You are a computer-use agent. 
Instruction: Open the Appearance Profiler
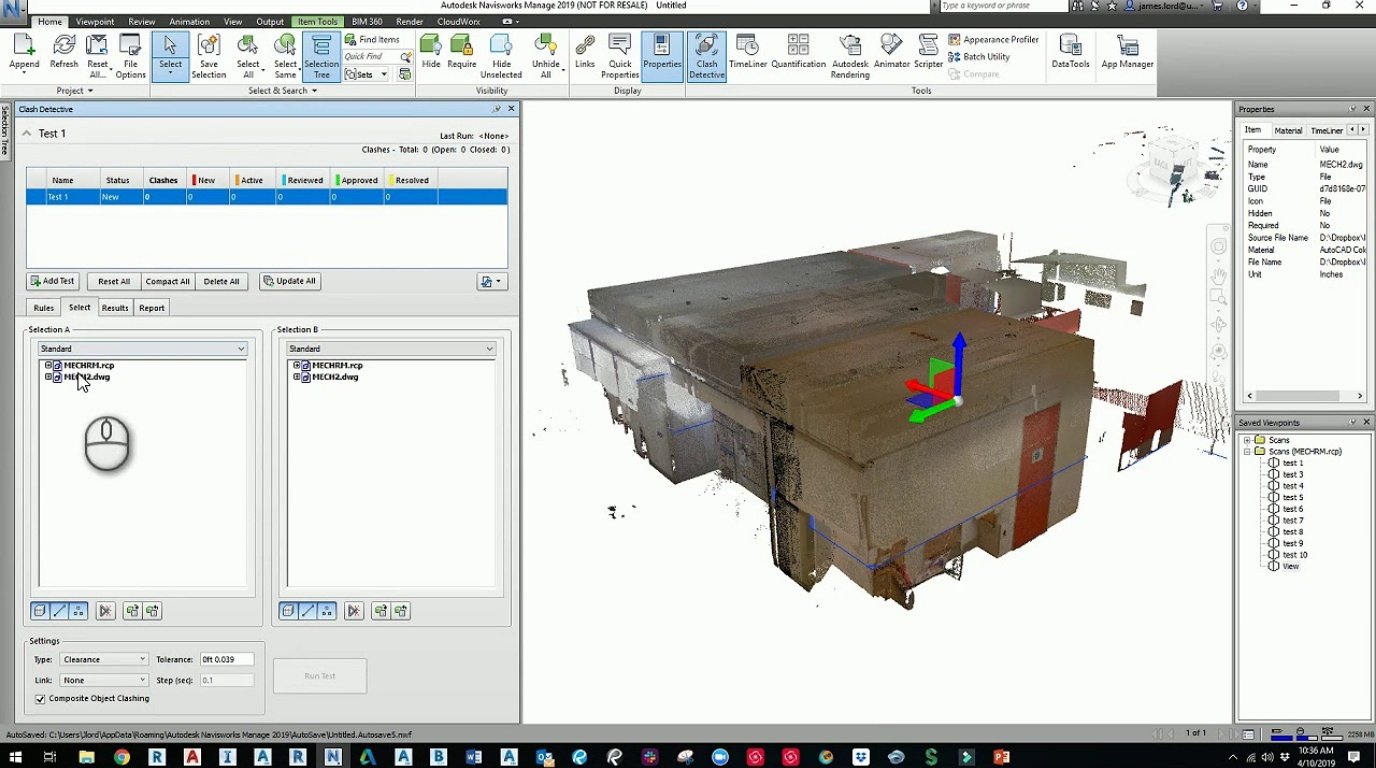[x=993, y=39]
